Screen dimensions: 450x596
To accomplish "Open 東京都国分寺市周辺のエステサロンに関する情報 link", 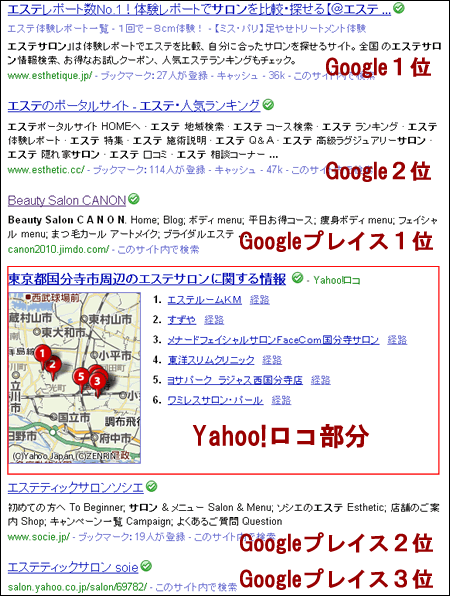I will 147,279.
